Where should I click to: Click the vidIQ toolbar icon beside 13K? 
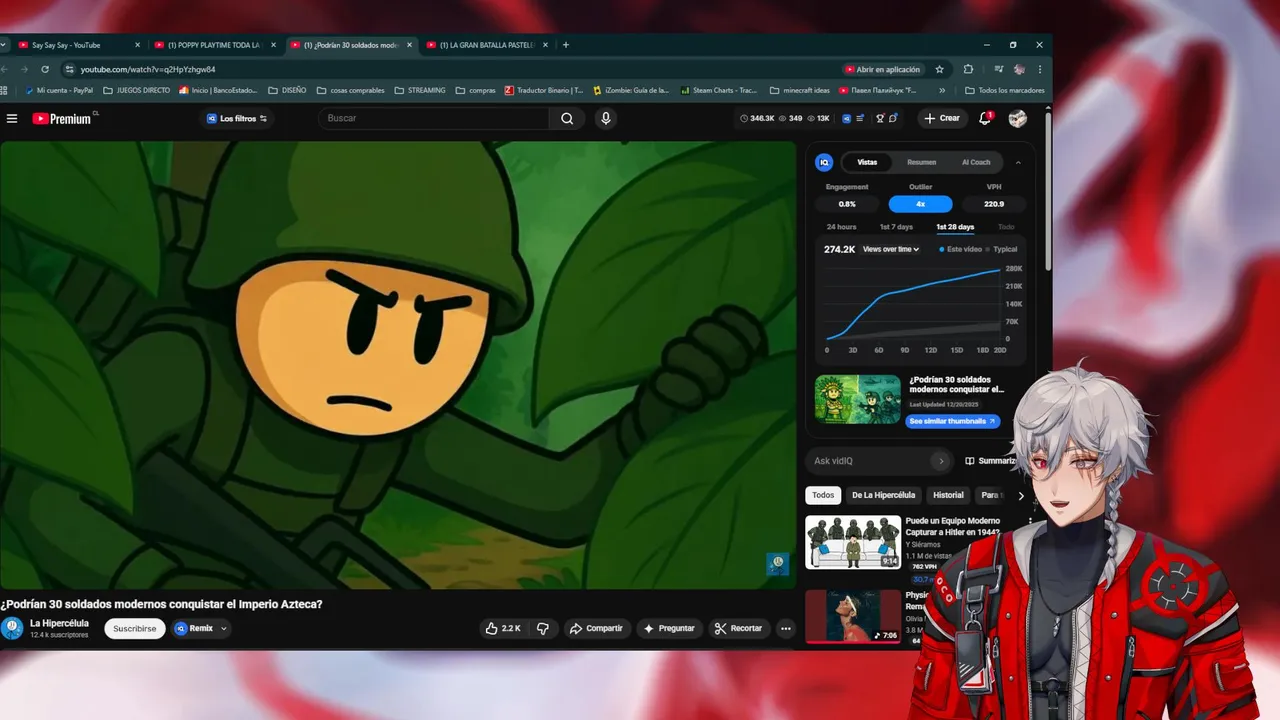coord(846,118)
